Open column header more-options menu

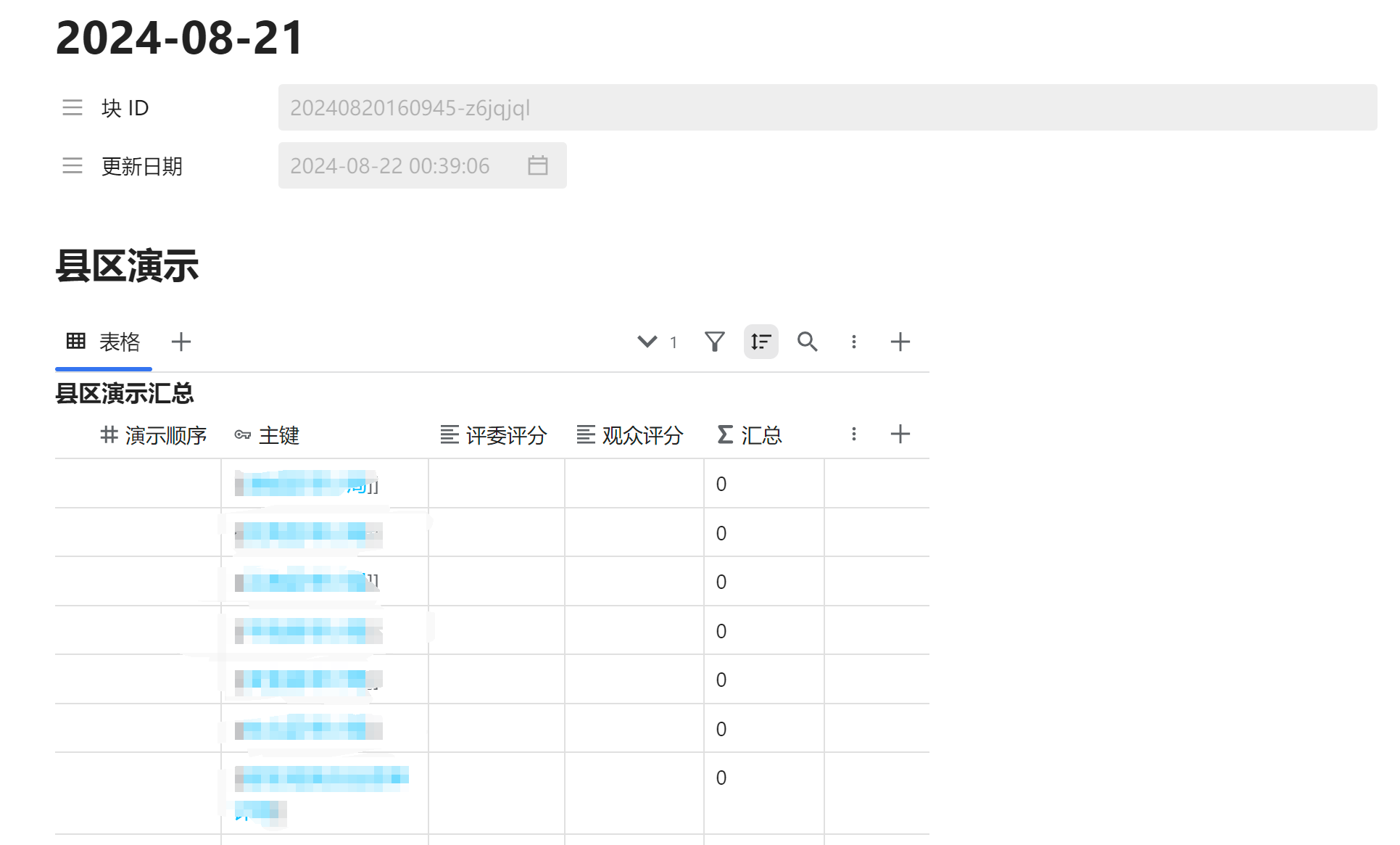[x=853, y=434]
